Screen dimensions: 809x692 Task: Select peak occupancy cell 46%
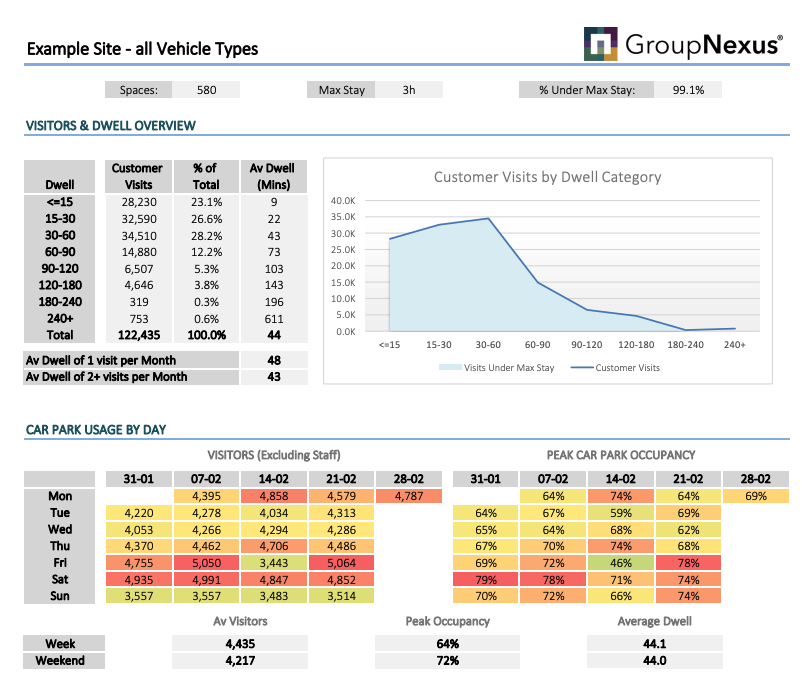621,563
